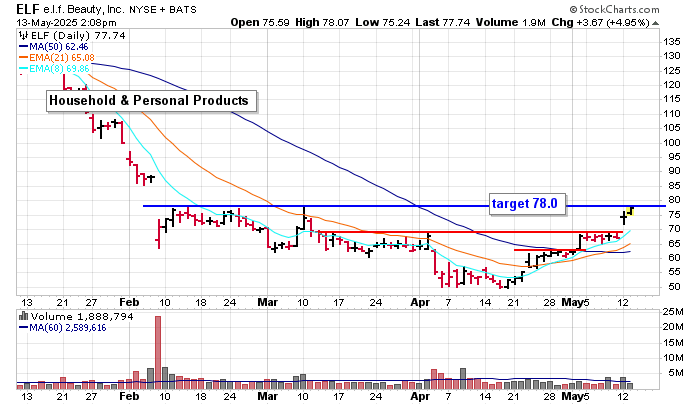
Task: Click the target 78.0 annotation box
Action: 527,204
